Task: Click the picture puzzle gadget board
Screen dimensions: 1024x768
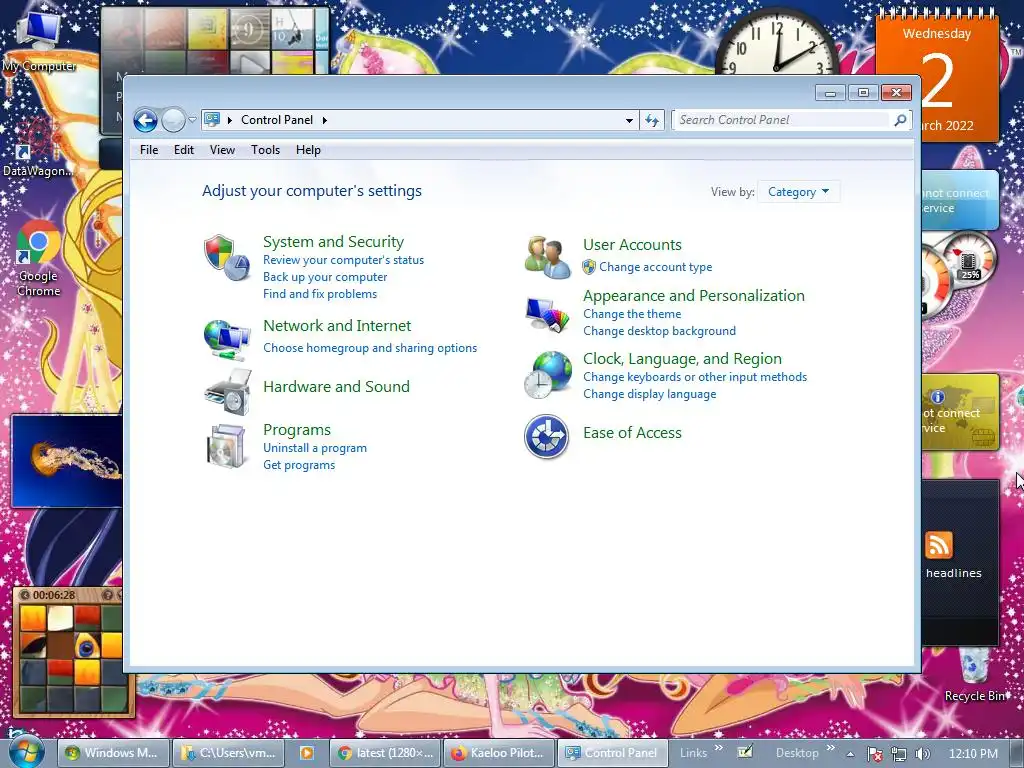Action: click(x=71, y=657)
